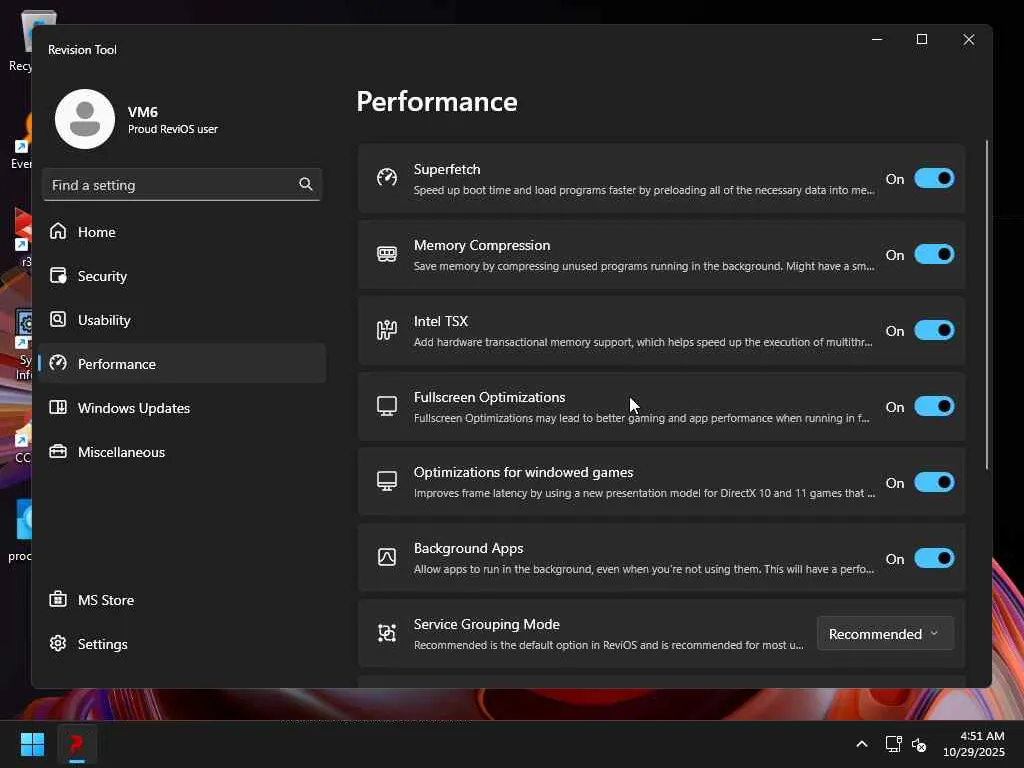The width and height of the screenshot is (1024, 768).
Task: Click the user profile avatar
Action: [x=85, y=119]
